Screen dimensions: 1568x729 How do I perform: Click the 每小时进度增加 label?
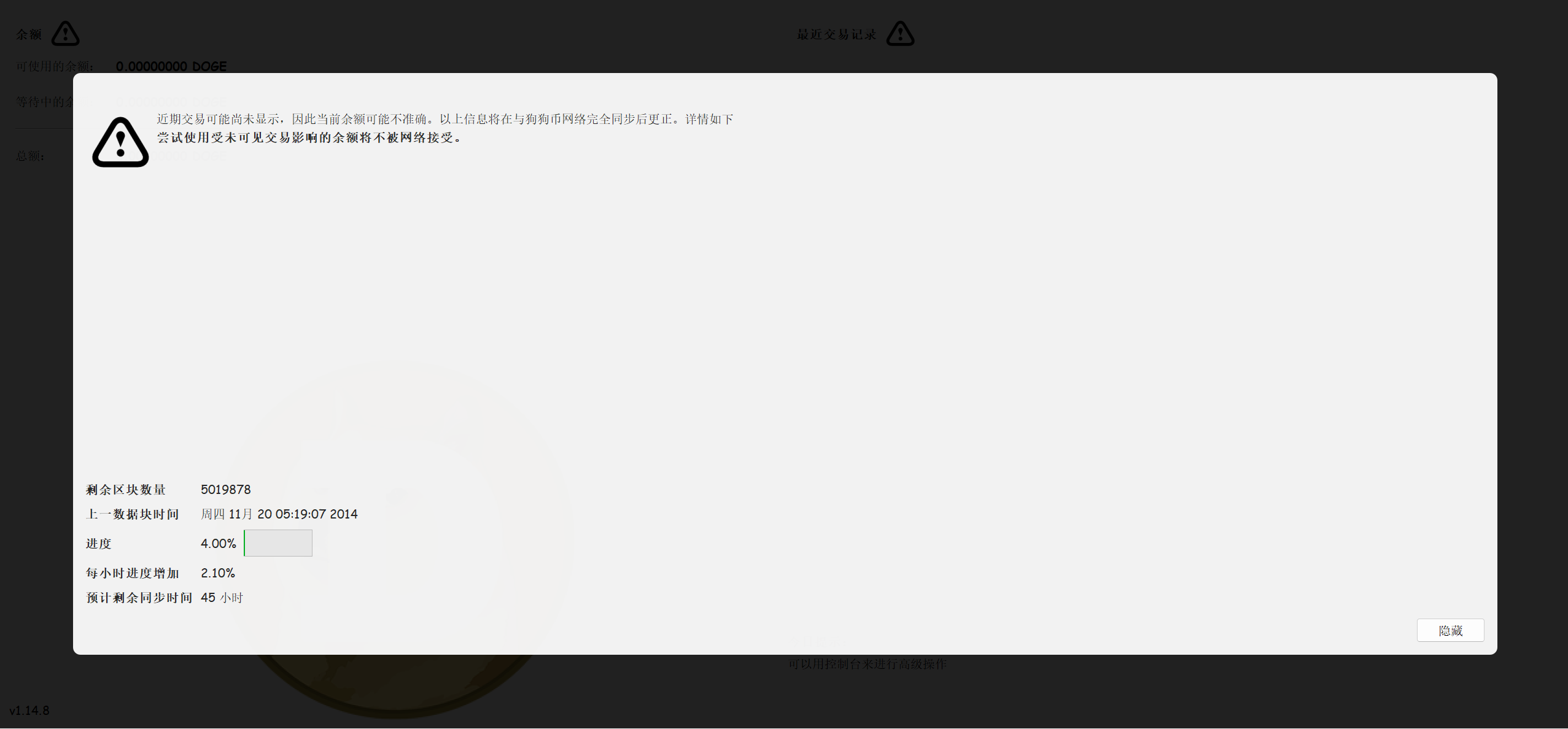(x=133, y=573)
